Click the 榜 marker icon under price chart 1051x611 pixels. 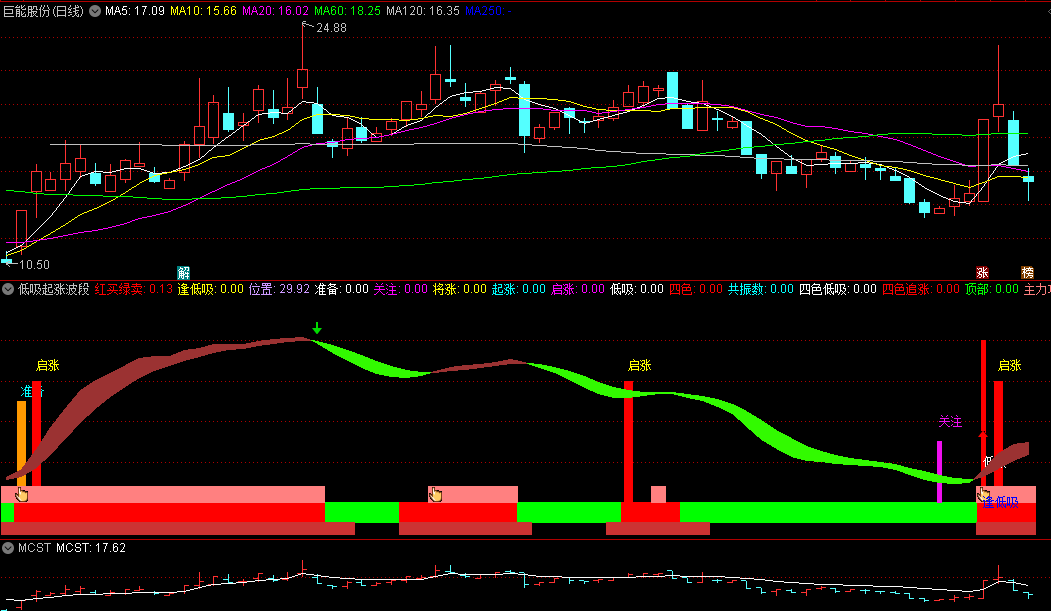1027,273
